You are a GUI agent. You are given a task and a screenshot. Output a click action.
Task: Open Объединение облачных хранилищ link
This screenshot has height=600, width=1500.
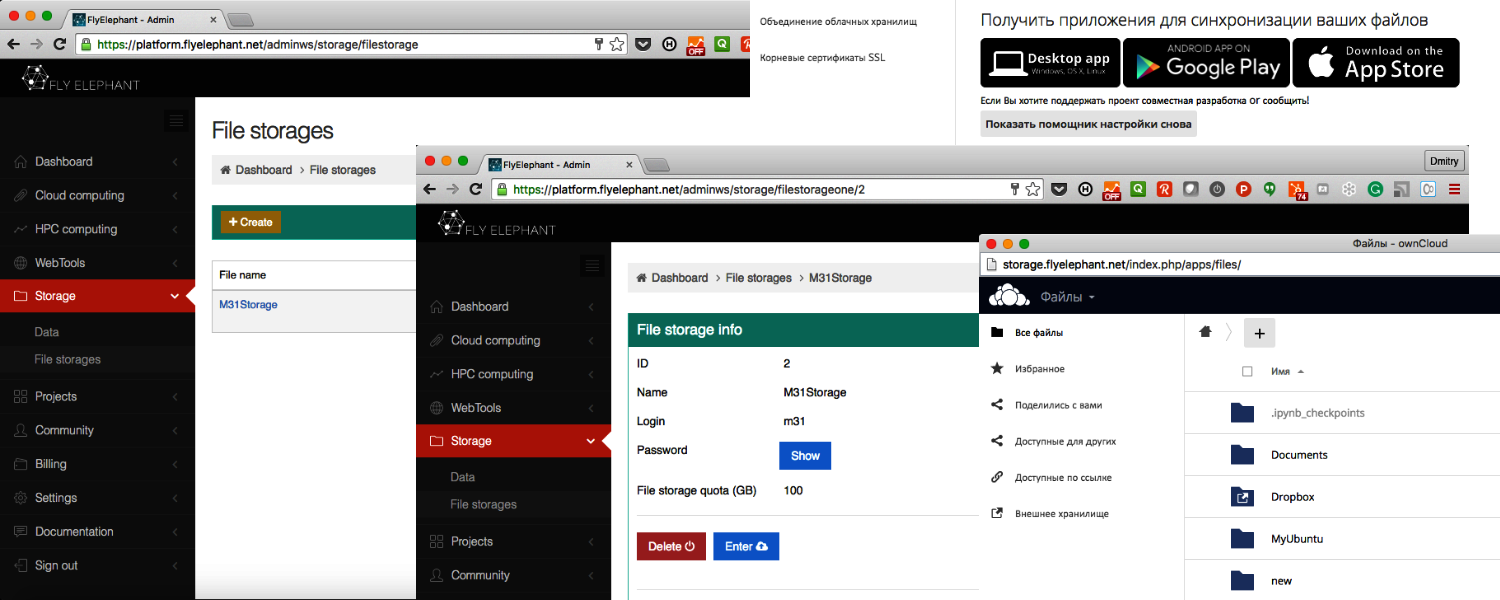coord(838,21)
